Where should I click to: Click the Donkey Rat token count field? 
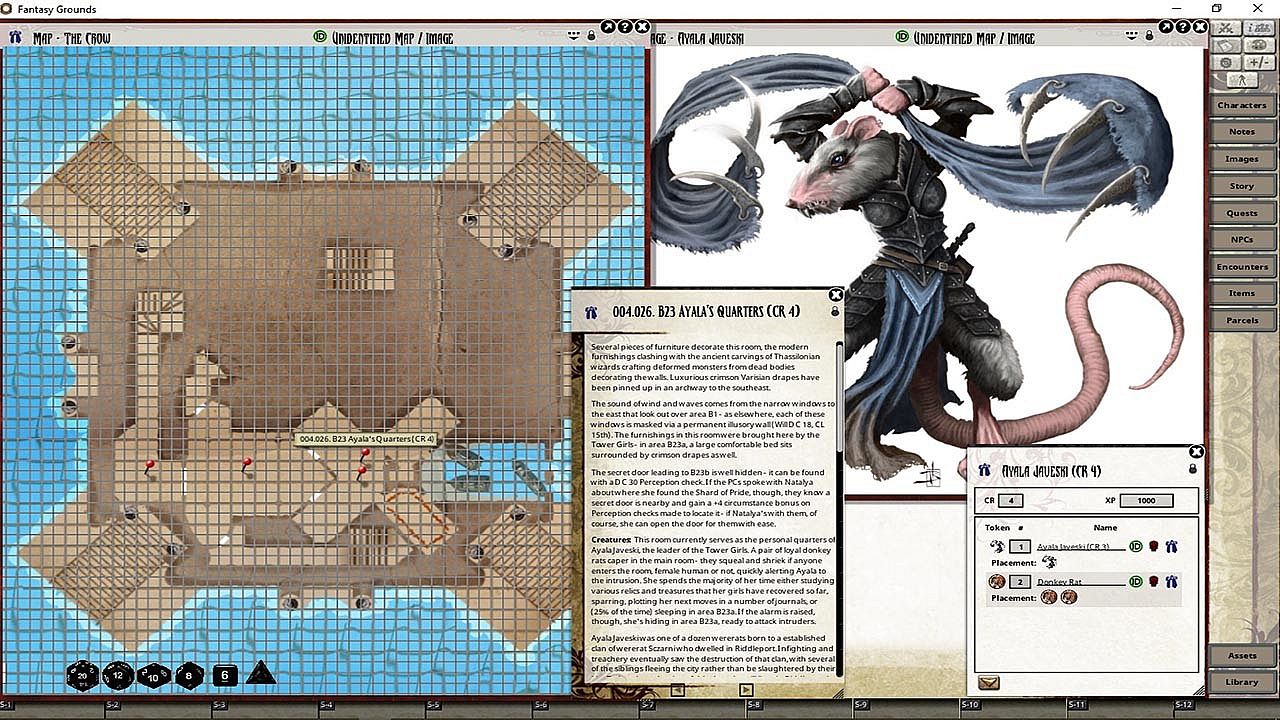tap(1020, 582)
